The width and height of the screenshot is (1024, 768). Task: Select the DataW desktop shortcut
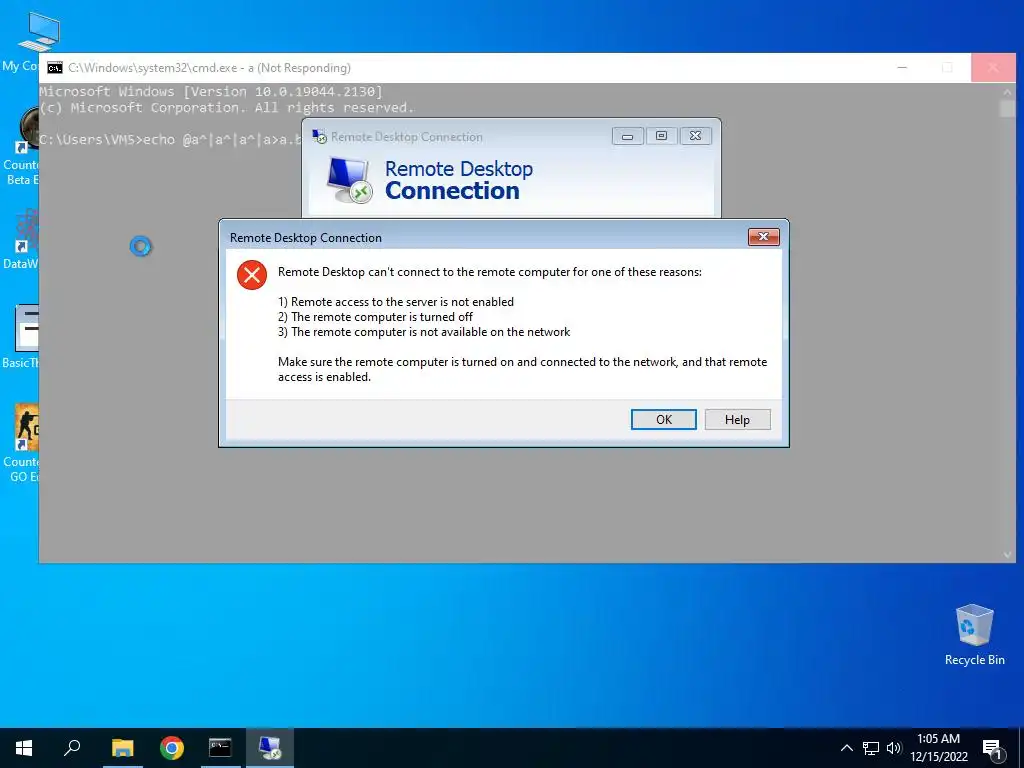pyautogui.click(x=20, y=239)
